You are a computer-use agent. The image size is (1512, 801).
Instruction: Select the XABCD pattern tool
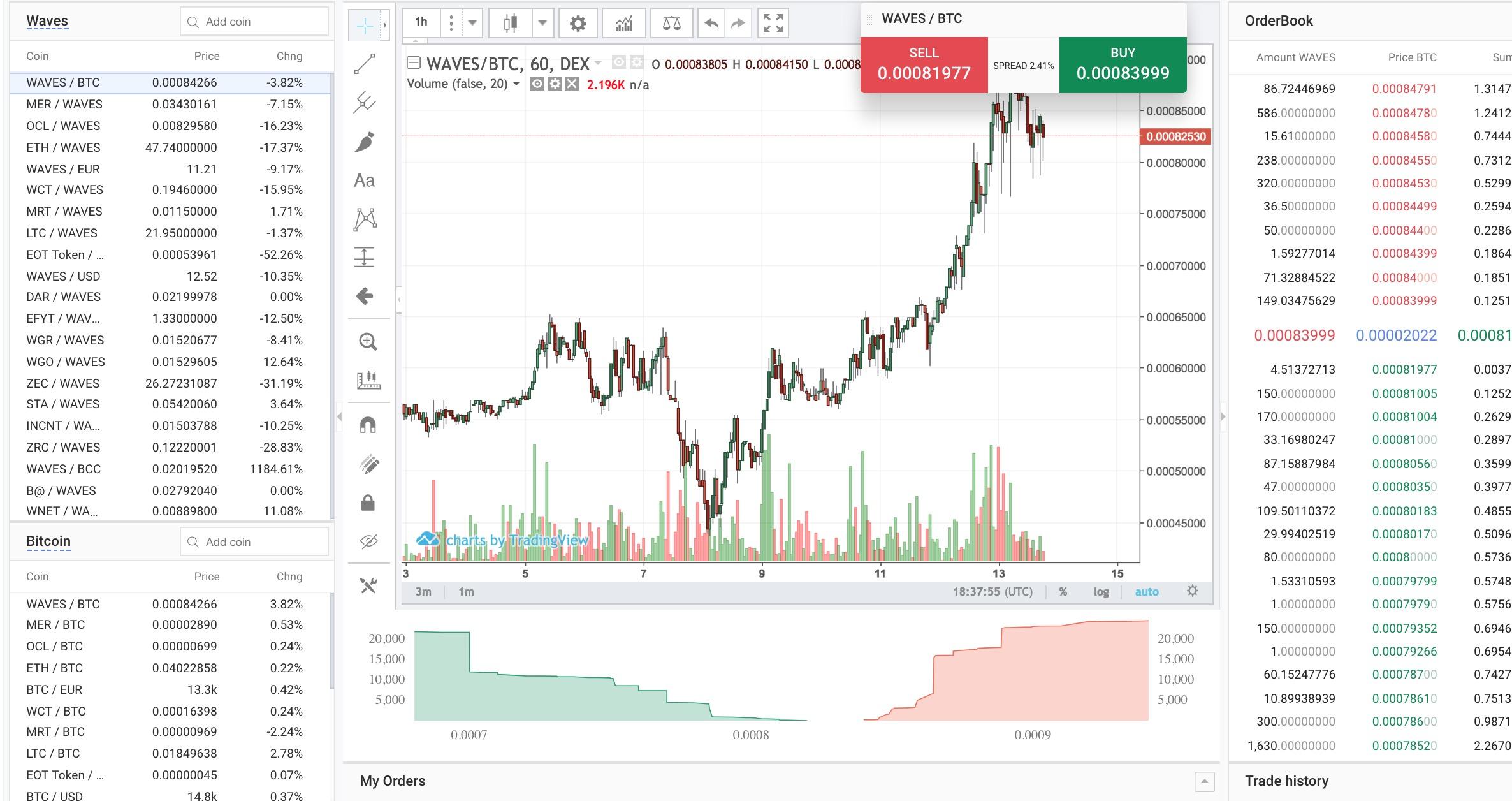pos(365,219)
